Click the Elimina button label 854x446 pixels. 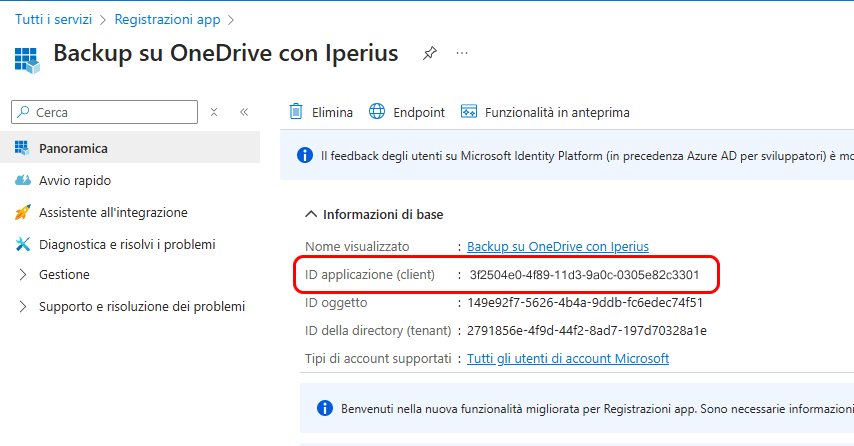(332, 112)
